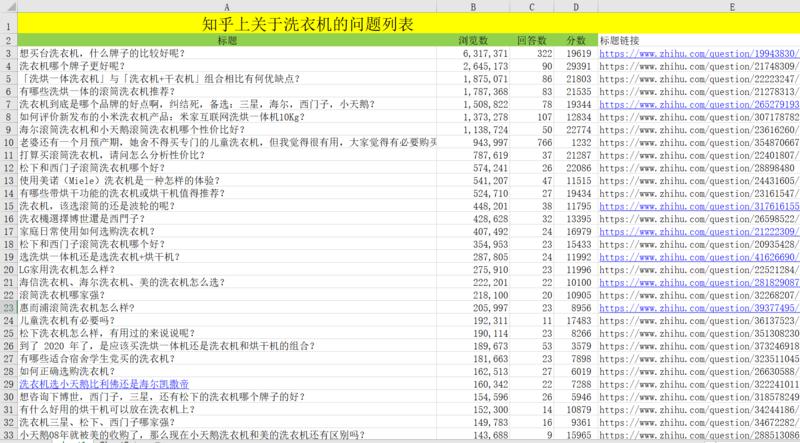This screenshot has width=800, height=443.
Task: Select the 分数 header cell
Action: (x=576, y=40)
